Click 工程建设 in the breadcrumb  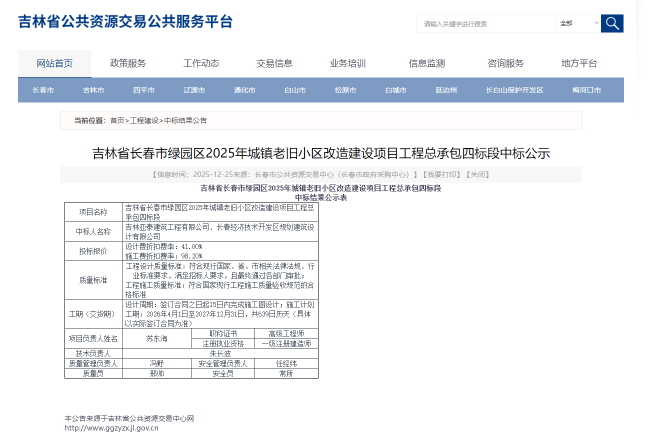(144, 120)
